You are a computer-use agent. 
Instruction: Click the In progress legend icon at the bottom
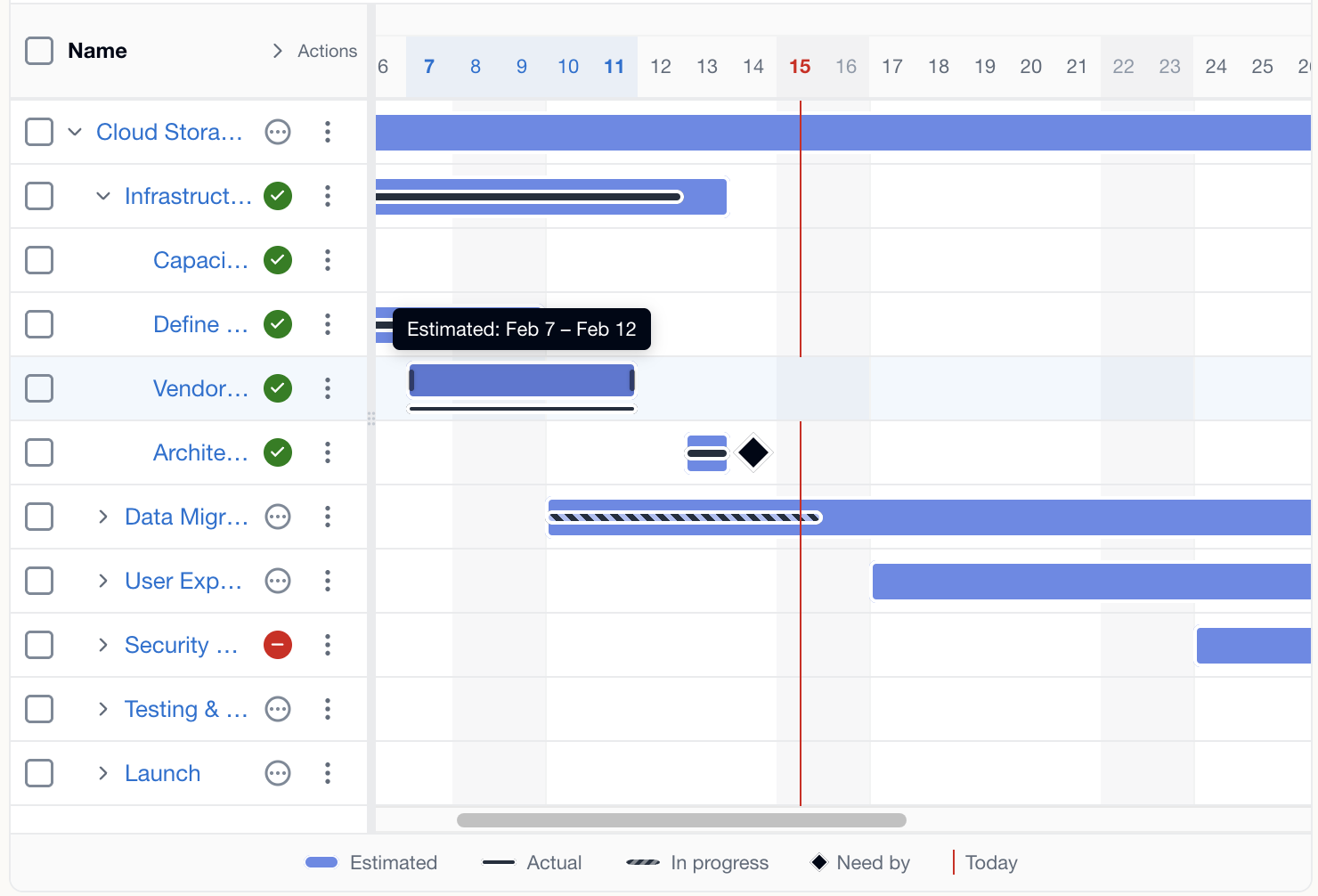(641, 862)
